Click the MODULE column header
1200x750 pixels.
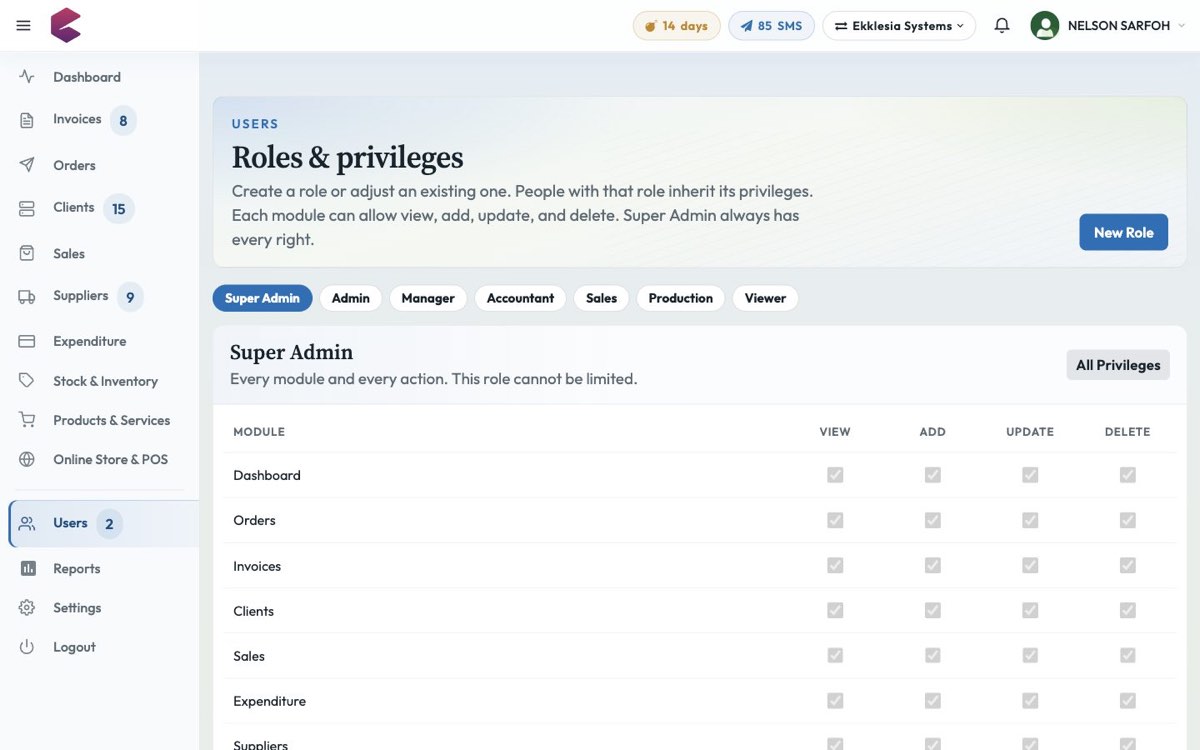259,432
